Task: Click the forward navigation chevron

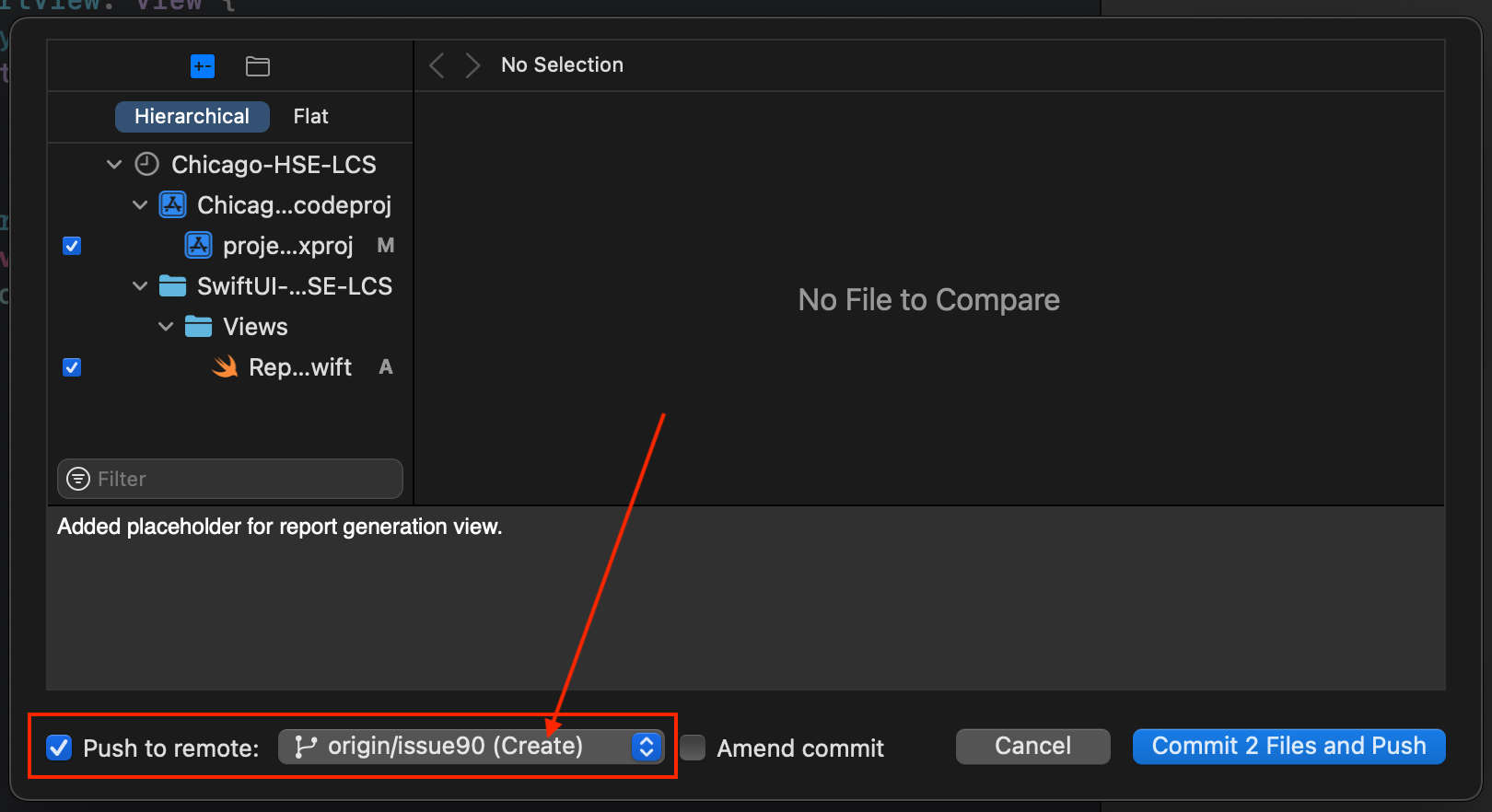Action: (472, 65)
